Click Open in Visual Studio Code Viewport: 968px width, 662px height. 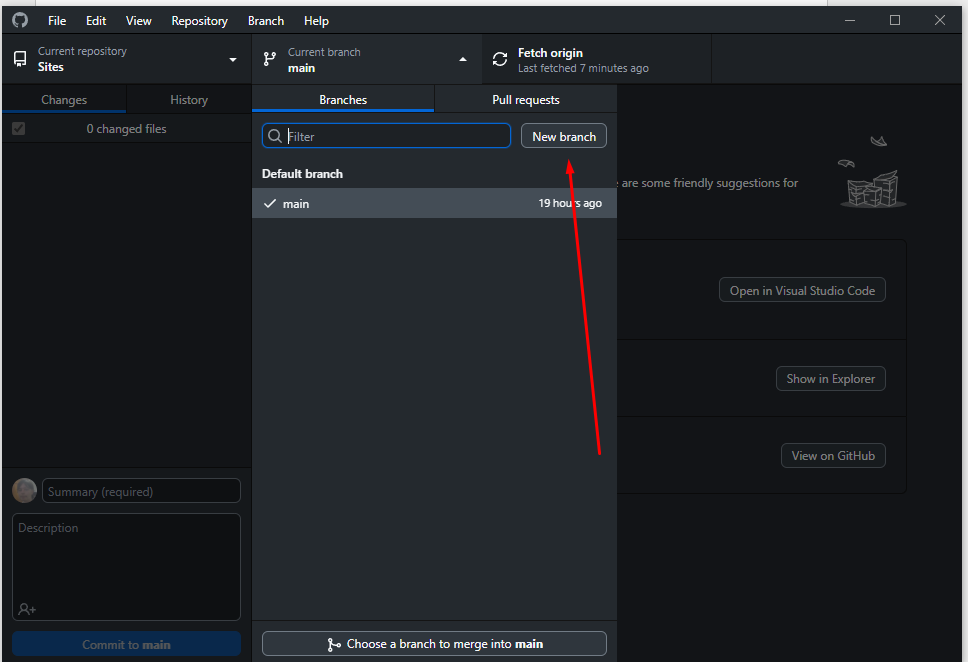(802, 290)
